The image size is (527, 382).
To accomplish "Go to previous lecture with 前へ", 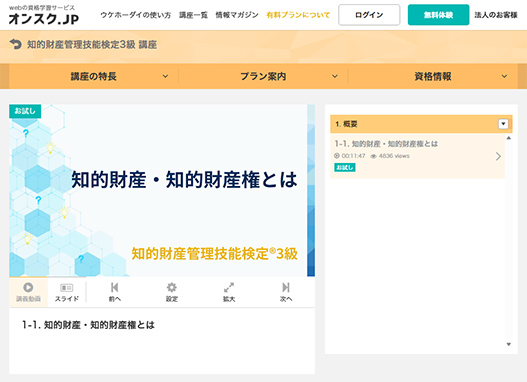I will tap(115, 292).
